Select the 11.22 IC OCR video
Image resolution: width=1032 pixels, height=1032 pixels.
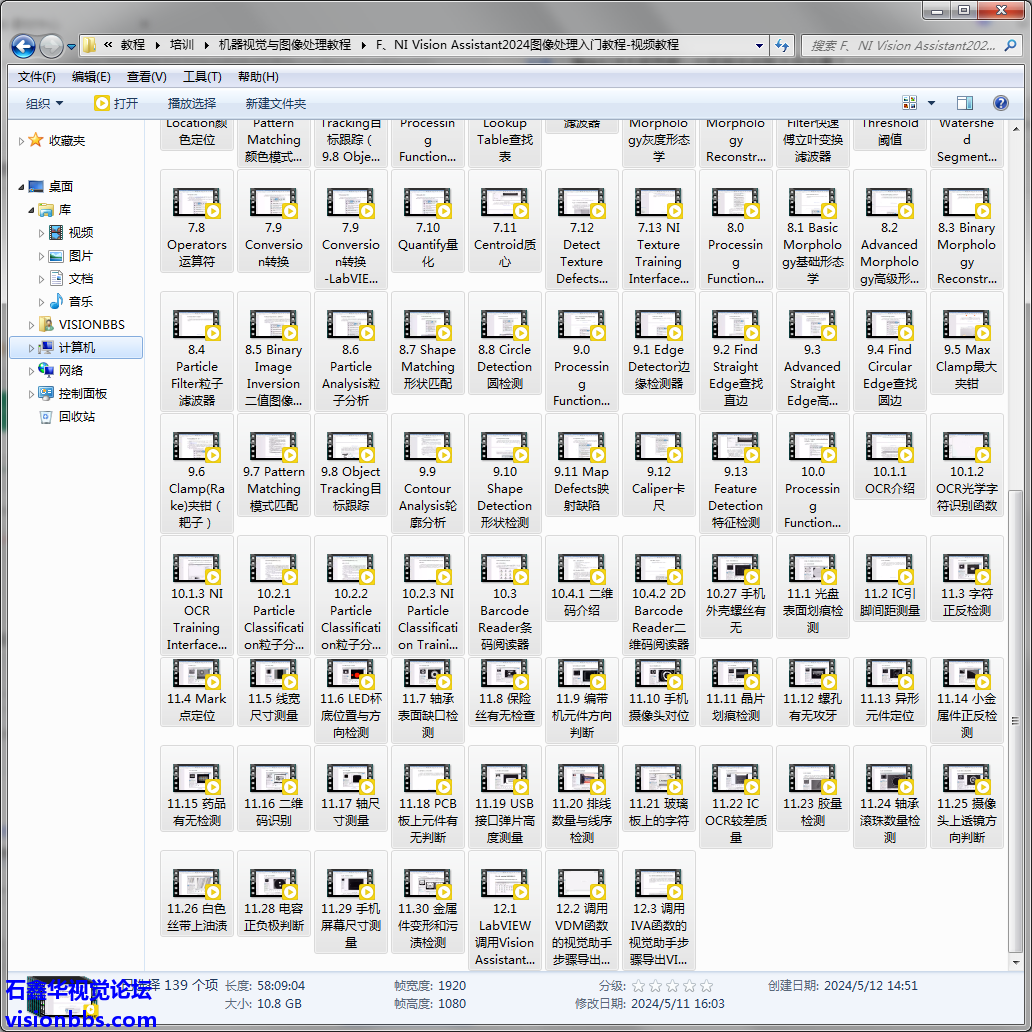(736, 796)
